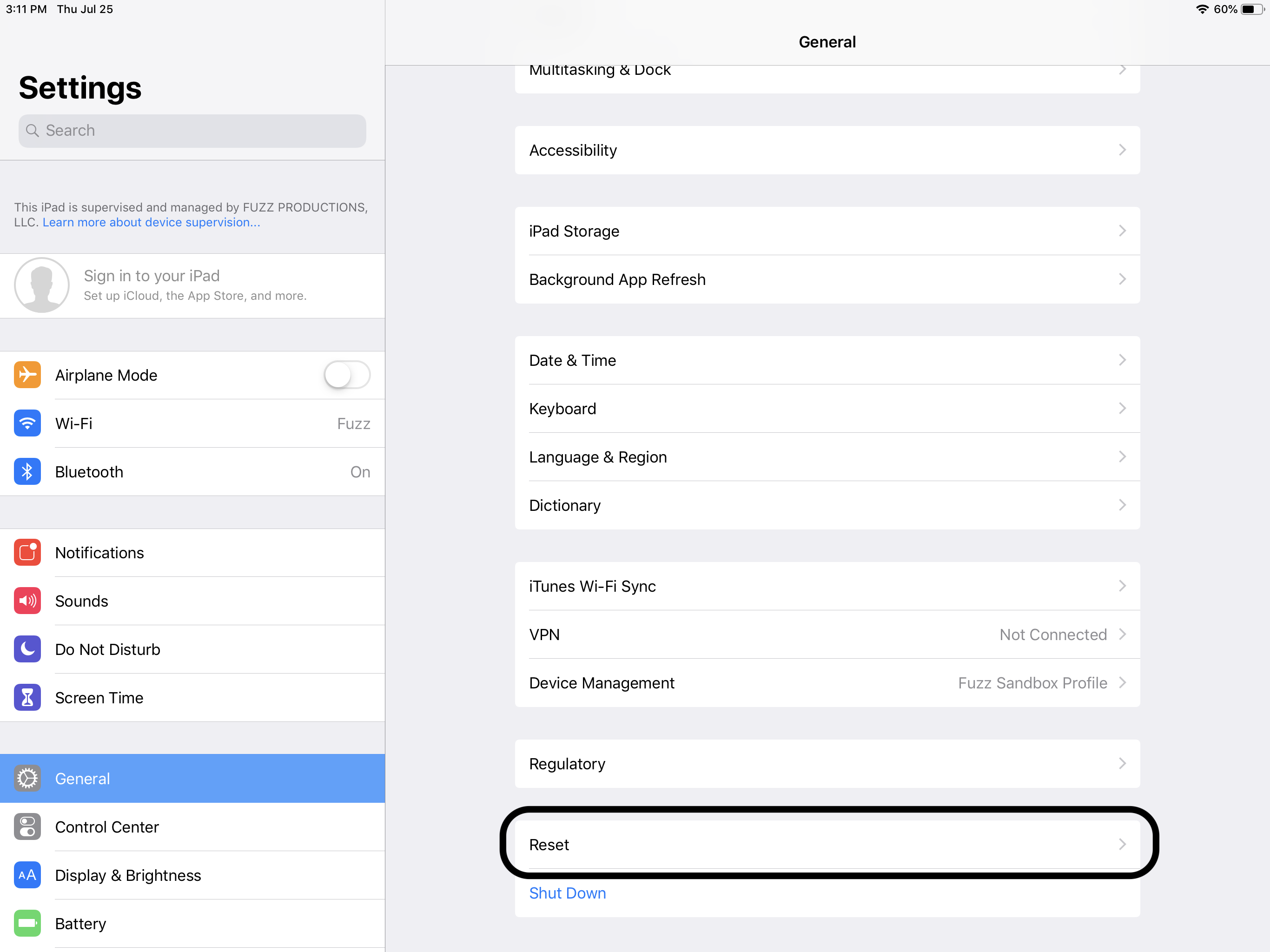The width and height of the screenshot is (1270, 952).
Task: Toggle Bluetooth on setting
Action: 192,471
